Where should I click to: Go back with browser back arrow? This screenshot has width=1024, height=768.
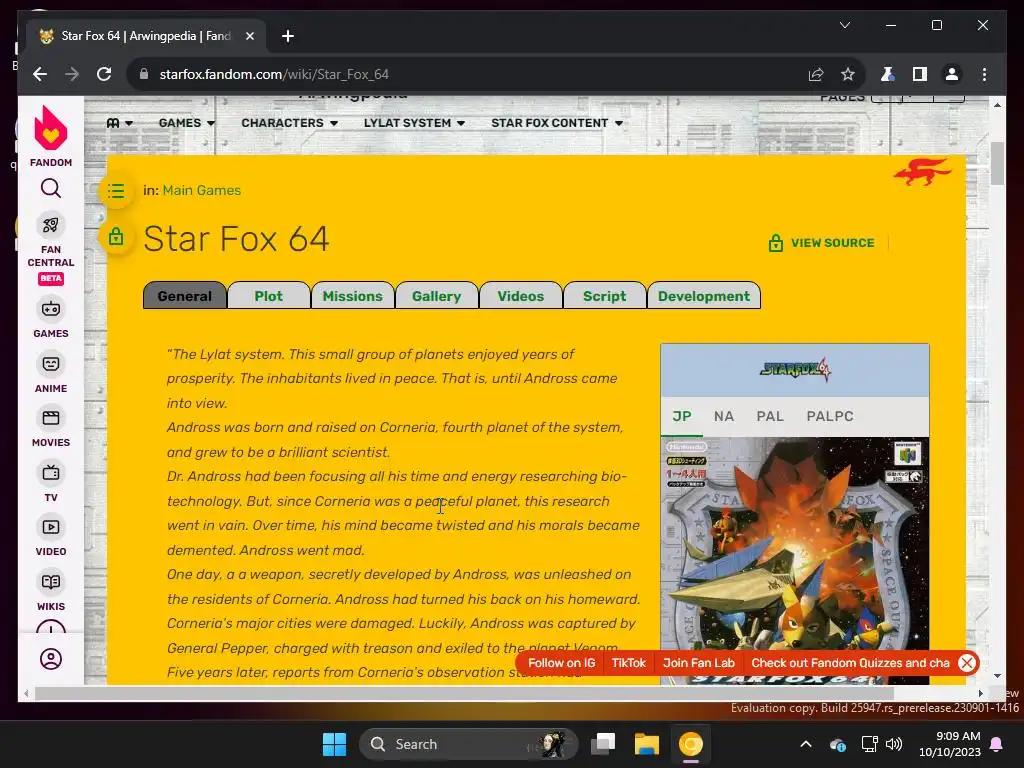(x=40, y=74)
